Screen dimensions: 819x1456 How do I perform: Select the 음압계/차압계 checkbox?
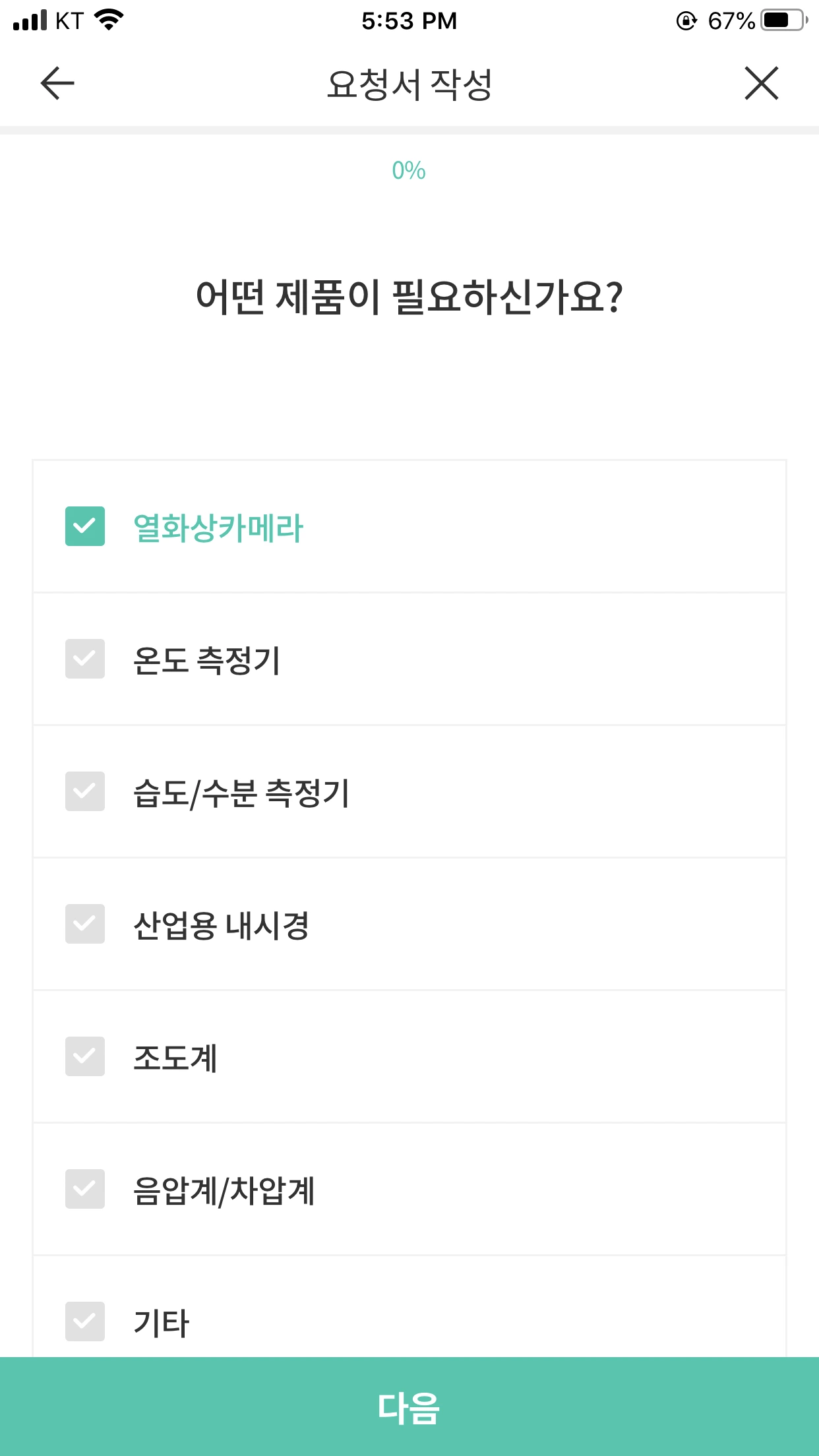coord(85,1189)
